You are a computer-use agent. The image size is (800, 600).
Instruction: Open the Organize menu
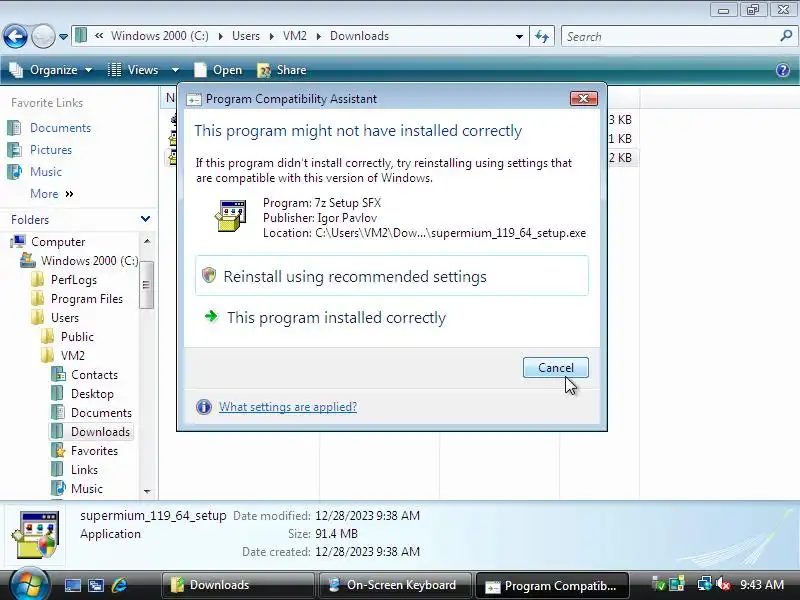[51, 70]
